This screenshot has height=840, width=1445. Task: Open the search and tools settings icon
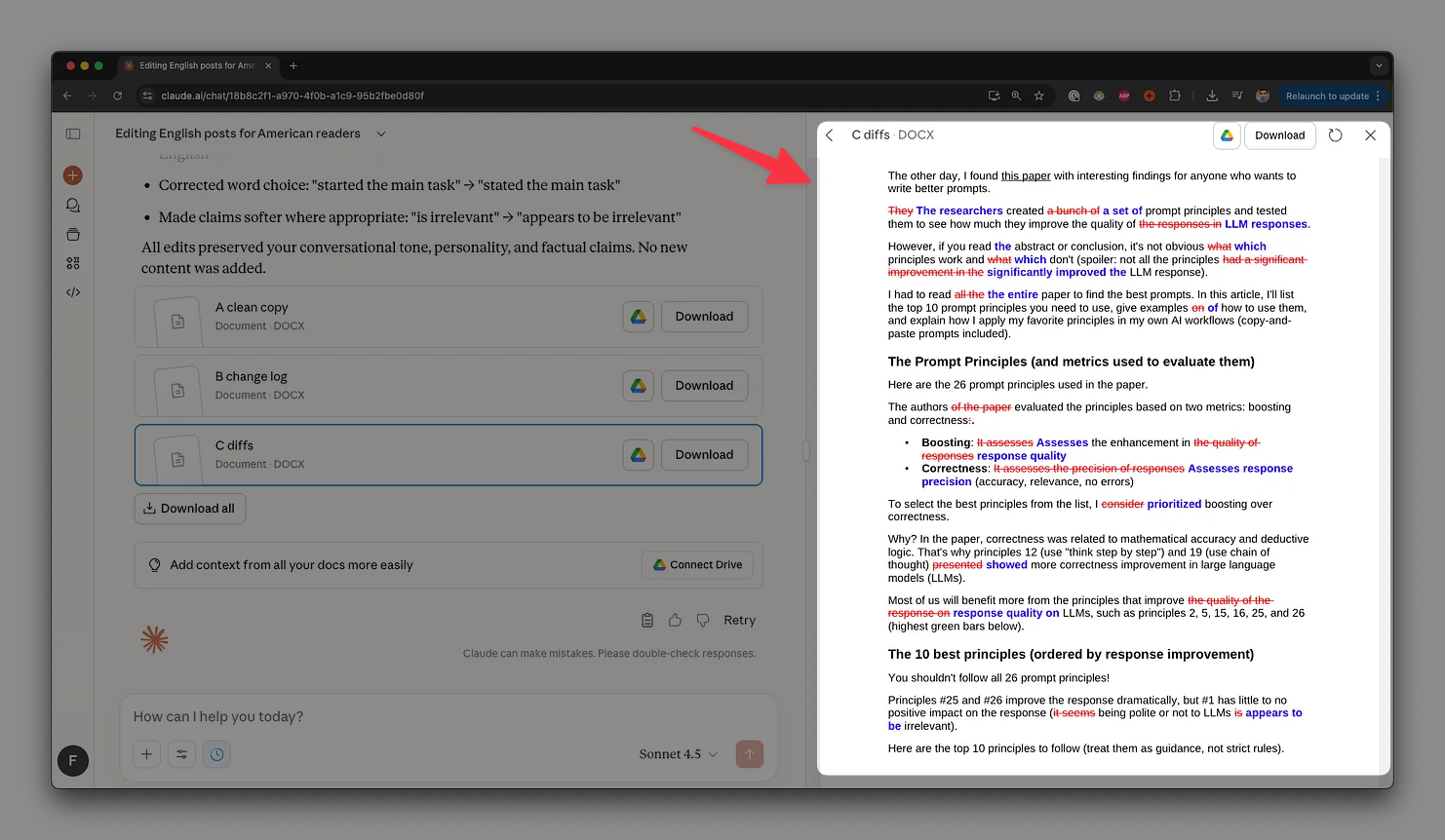click(x=181, y=754)
